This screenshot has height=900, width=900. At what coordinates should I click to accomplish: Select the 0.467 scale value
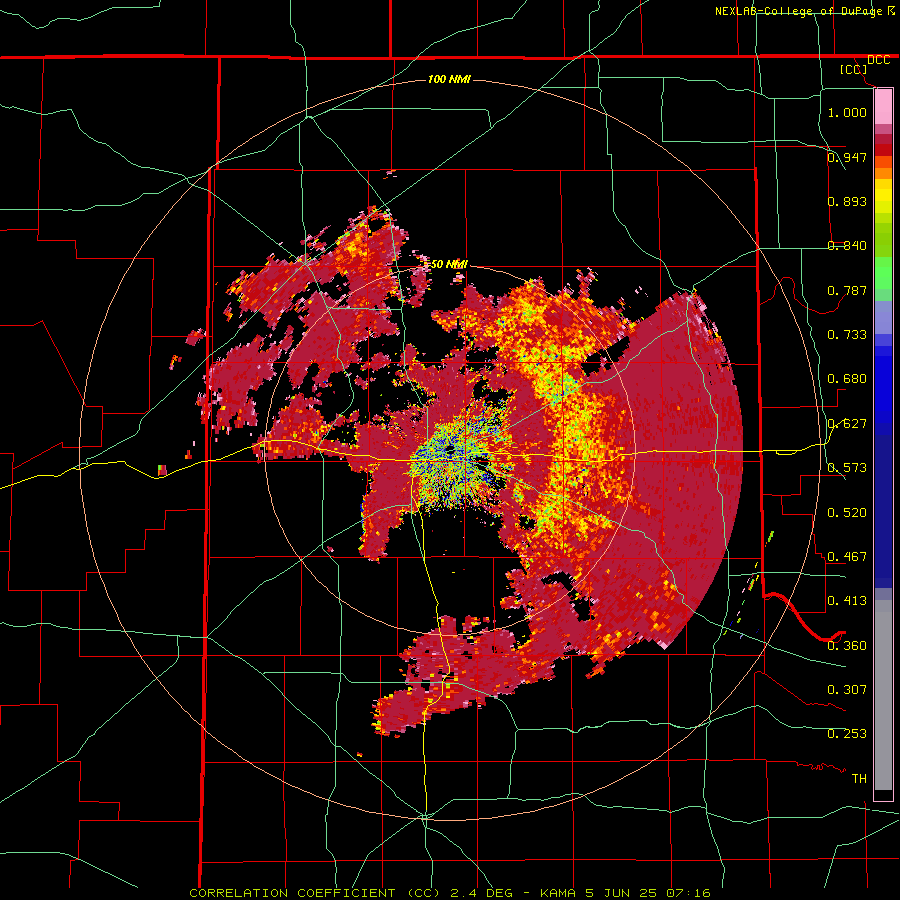tap(847, 557)
